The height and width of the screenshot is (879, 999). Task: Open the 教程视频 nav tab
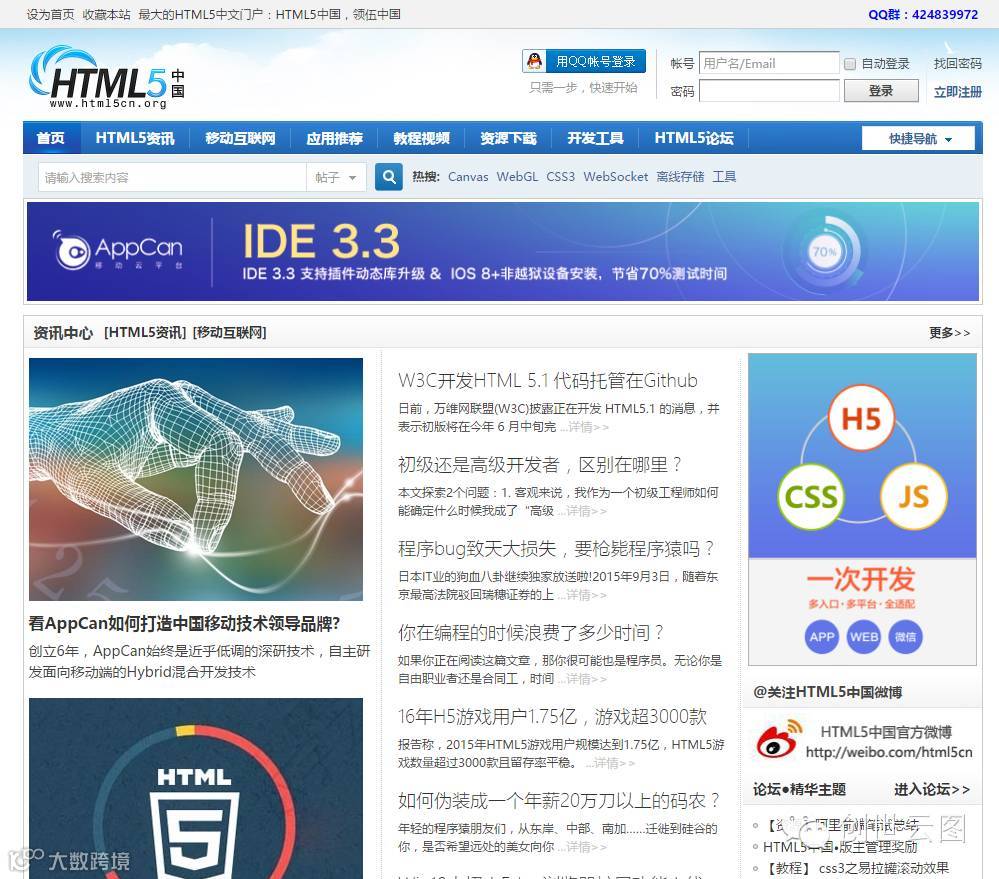[421, 138]
